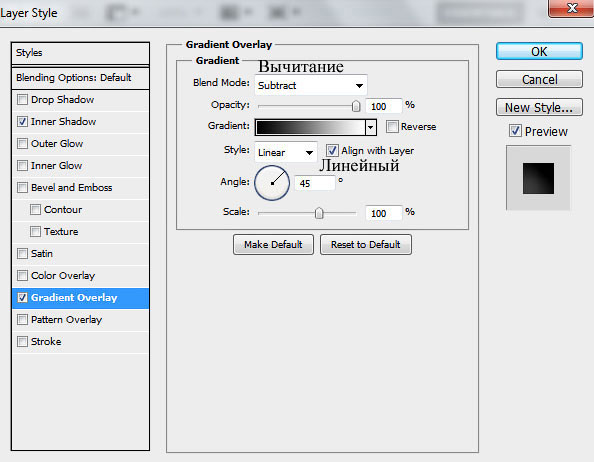Toggle the Reverse gradient checkbox
594x462 pixels.
point(392,126)
